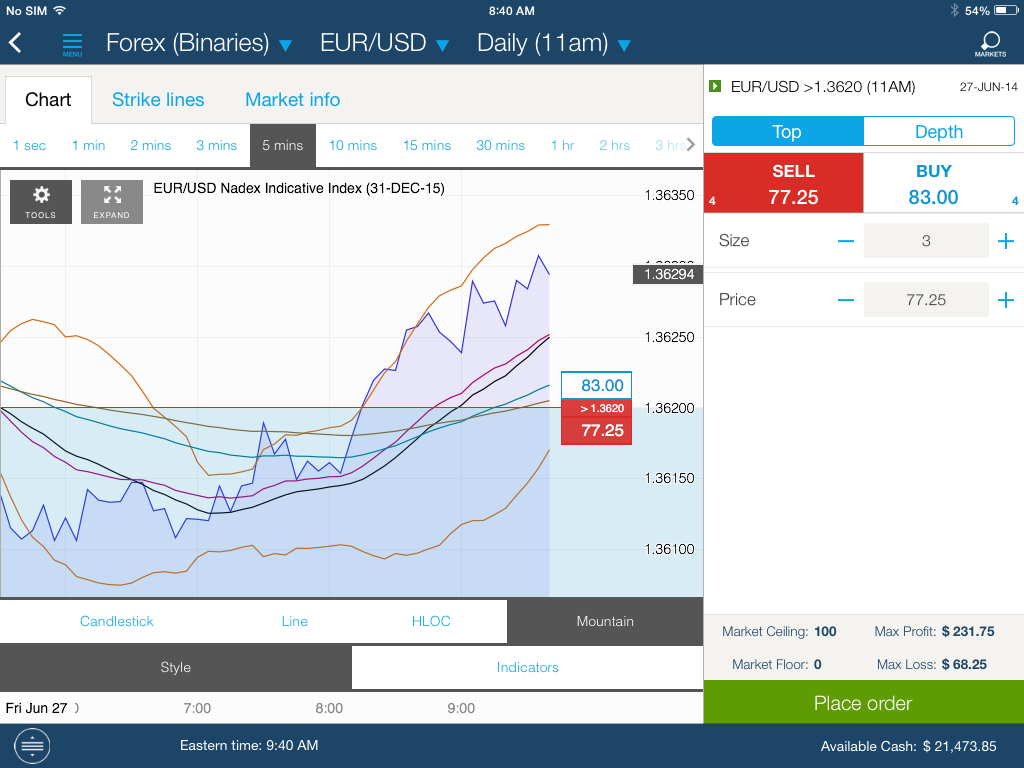Tap the BUY 83.00 button
Image resolution: width=1024 pixels, height=768 pixels.
coord(933,184)
